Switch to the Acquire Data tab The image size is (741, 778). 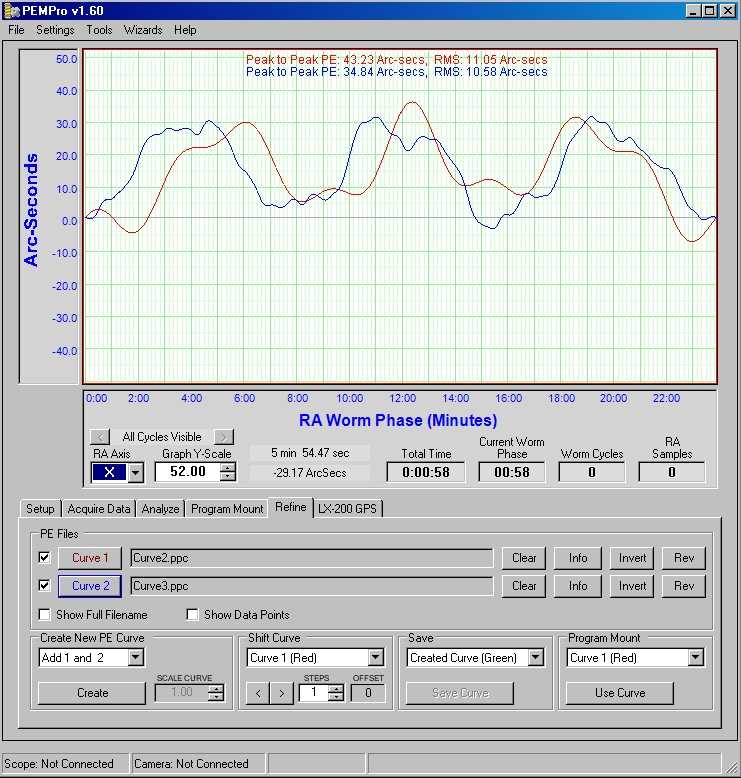tap(99, 509)
